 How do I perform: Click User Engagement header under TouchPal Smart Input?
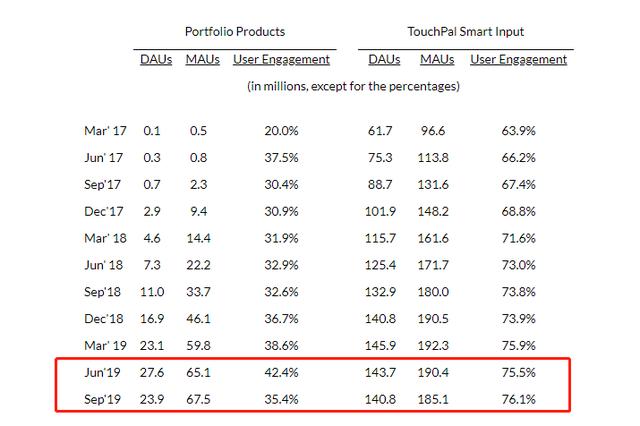click(x=518, y=60)
